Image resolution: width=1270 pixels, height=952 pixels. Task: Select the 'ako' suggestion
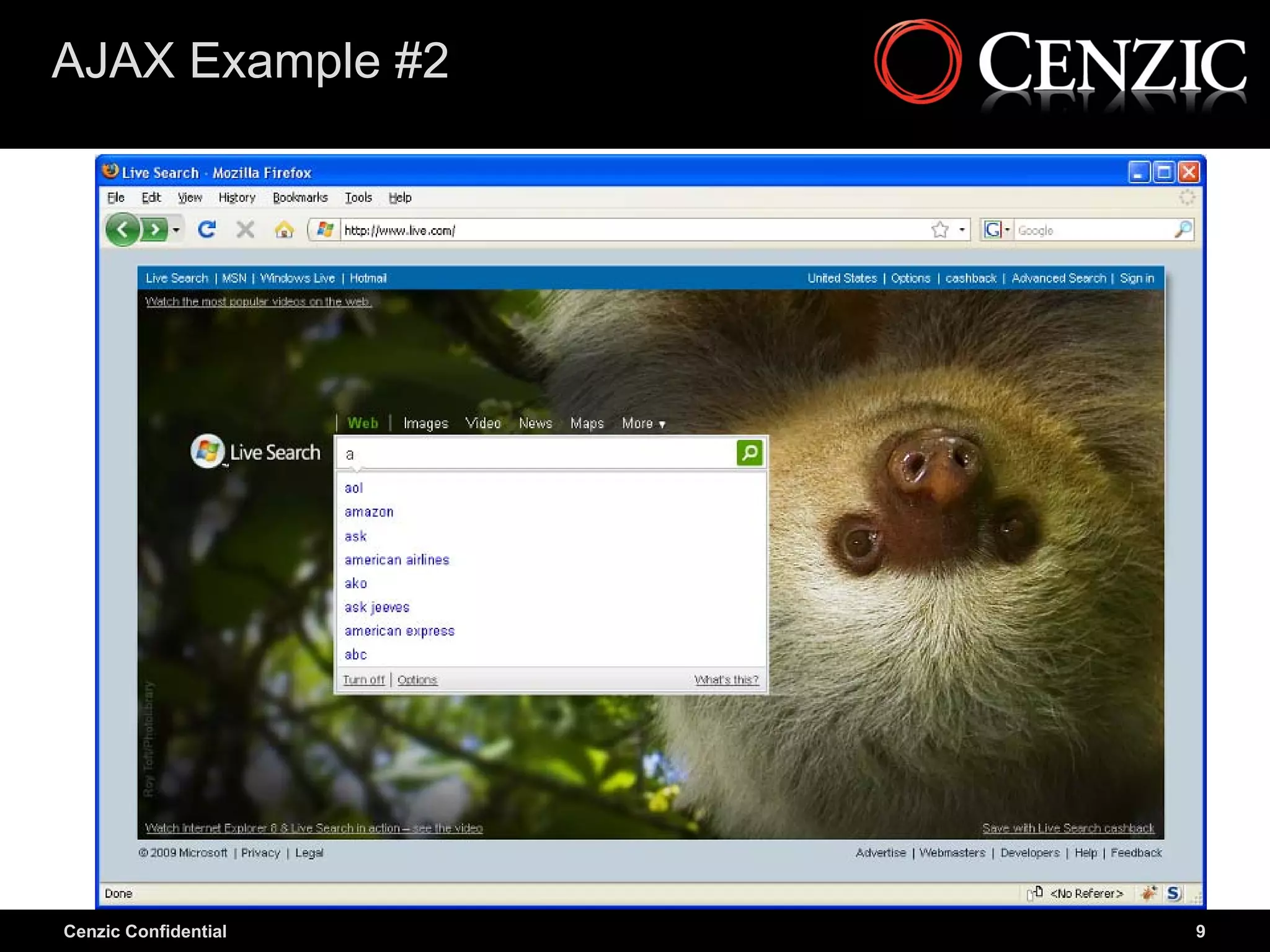click(355, 583)
